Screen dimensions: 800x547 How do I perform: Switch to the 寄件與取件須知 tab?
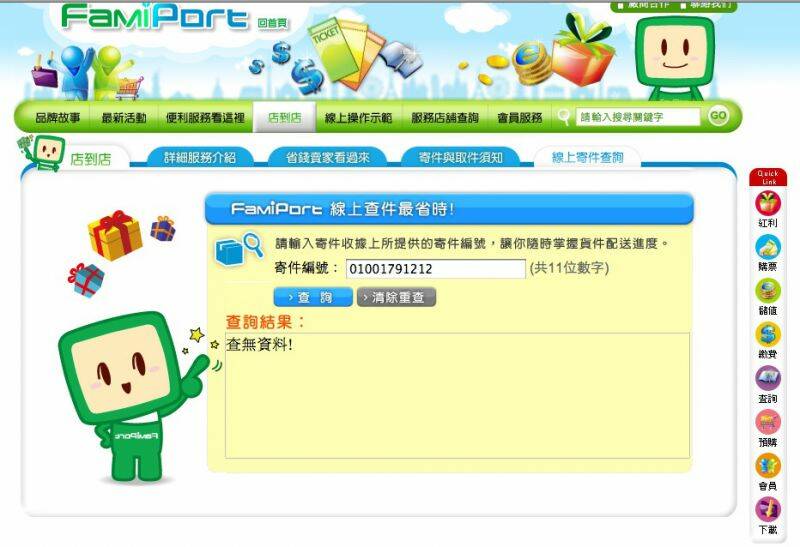(461, 158)
